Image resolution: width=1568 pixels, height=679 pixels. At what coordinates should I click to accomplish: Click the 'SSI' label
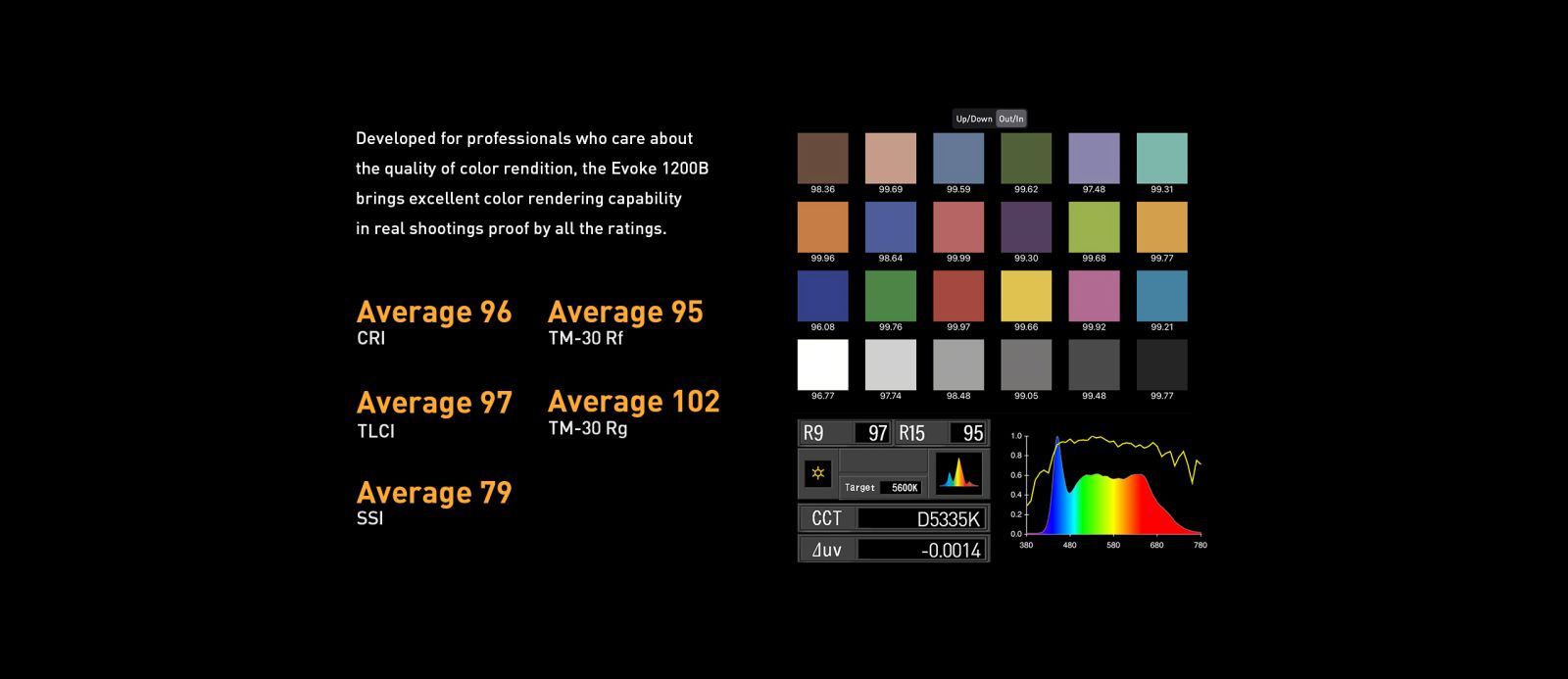tap(369, 518)
